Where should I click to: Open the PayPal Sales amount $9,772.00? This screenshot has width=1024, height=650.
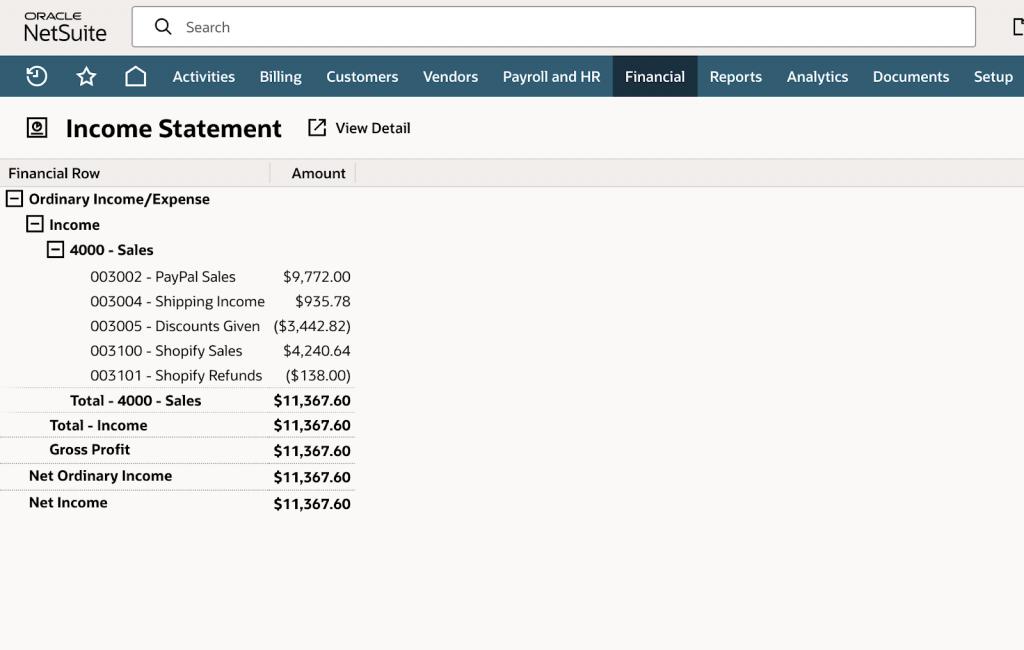[x=317, y=277]
